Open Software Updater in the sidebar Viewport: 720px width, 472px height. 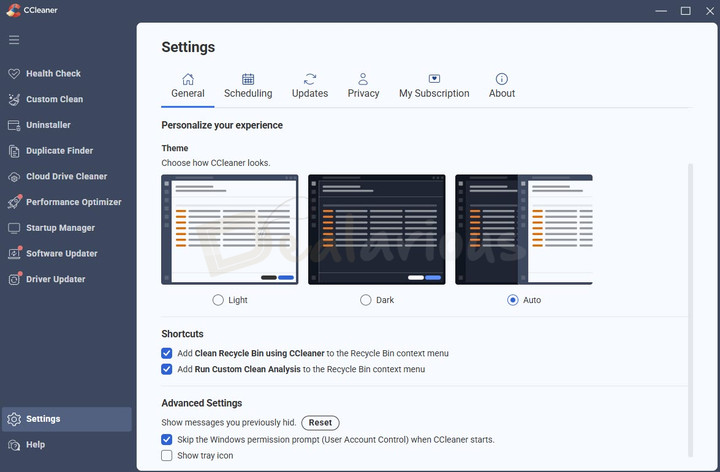(62, 253)
